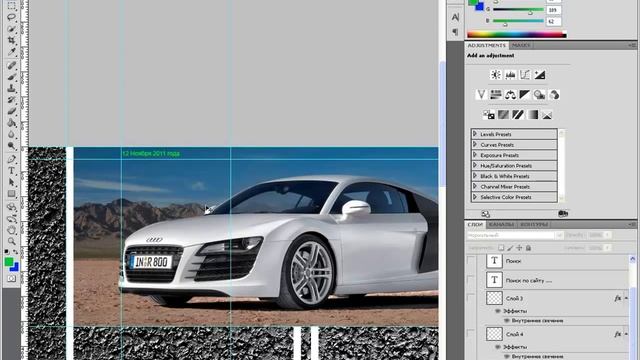640x360 pixels.
Task: Select the Blur tool
Action: (x=11, y=134)
